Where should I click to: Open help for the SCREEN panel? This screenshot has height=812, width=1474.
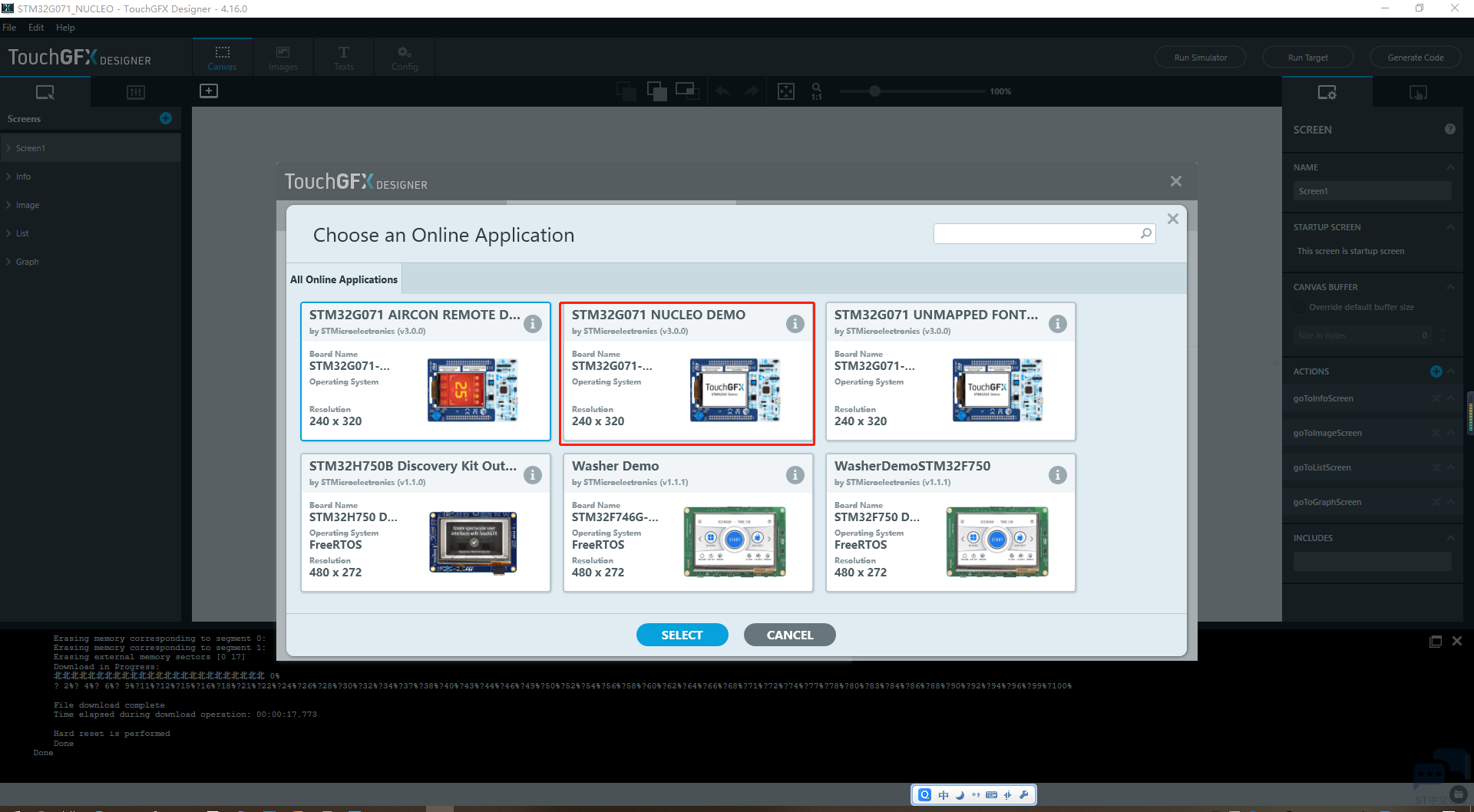pos(1449,129)
